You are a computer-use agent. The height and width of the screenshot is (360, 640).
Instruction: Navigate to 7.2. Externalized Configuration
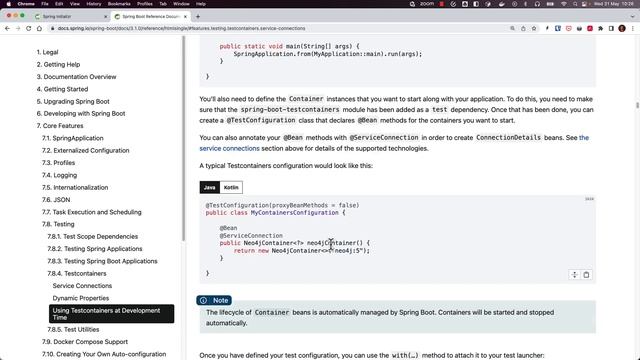(x=85, y=150)
